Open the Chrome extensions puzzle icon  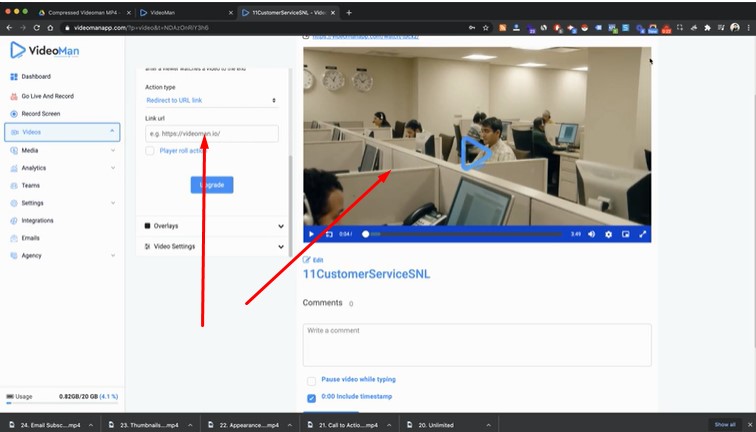(707, 28)
